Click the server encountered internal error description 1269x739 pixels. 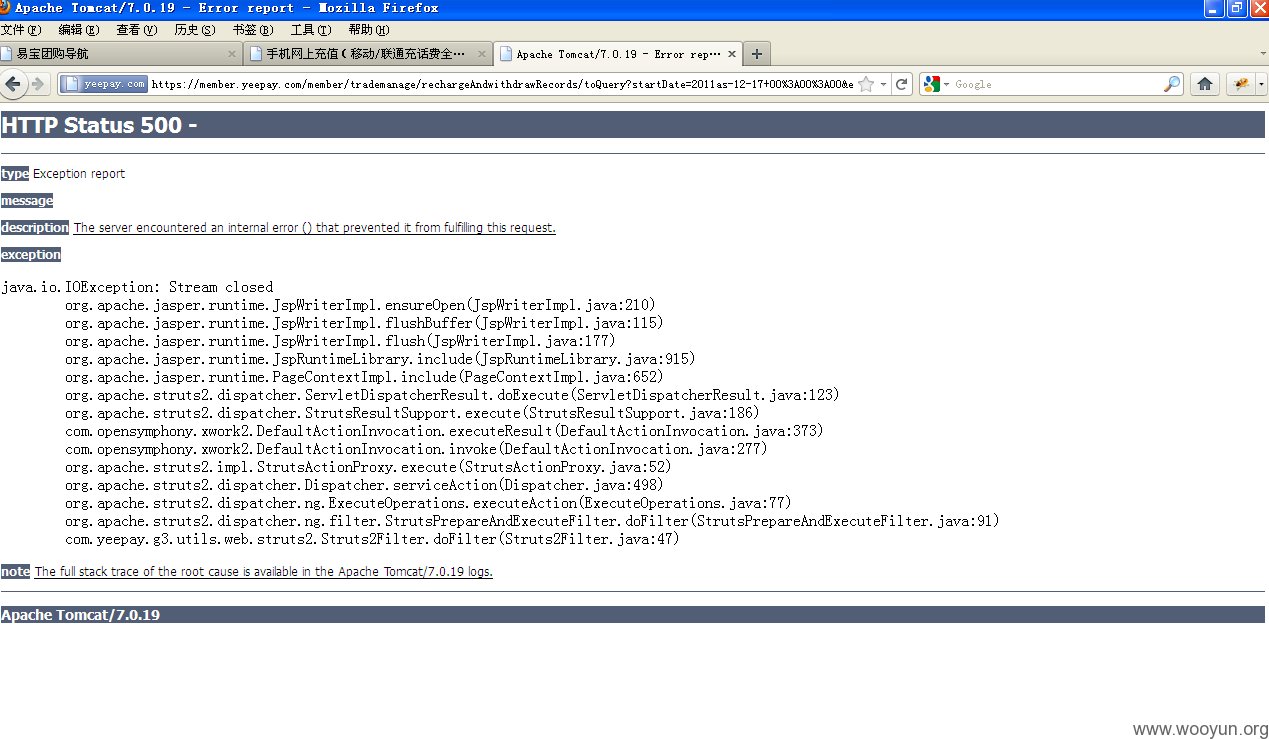(314, 228)
